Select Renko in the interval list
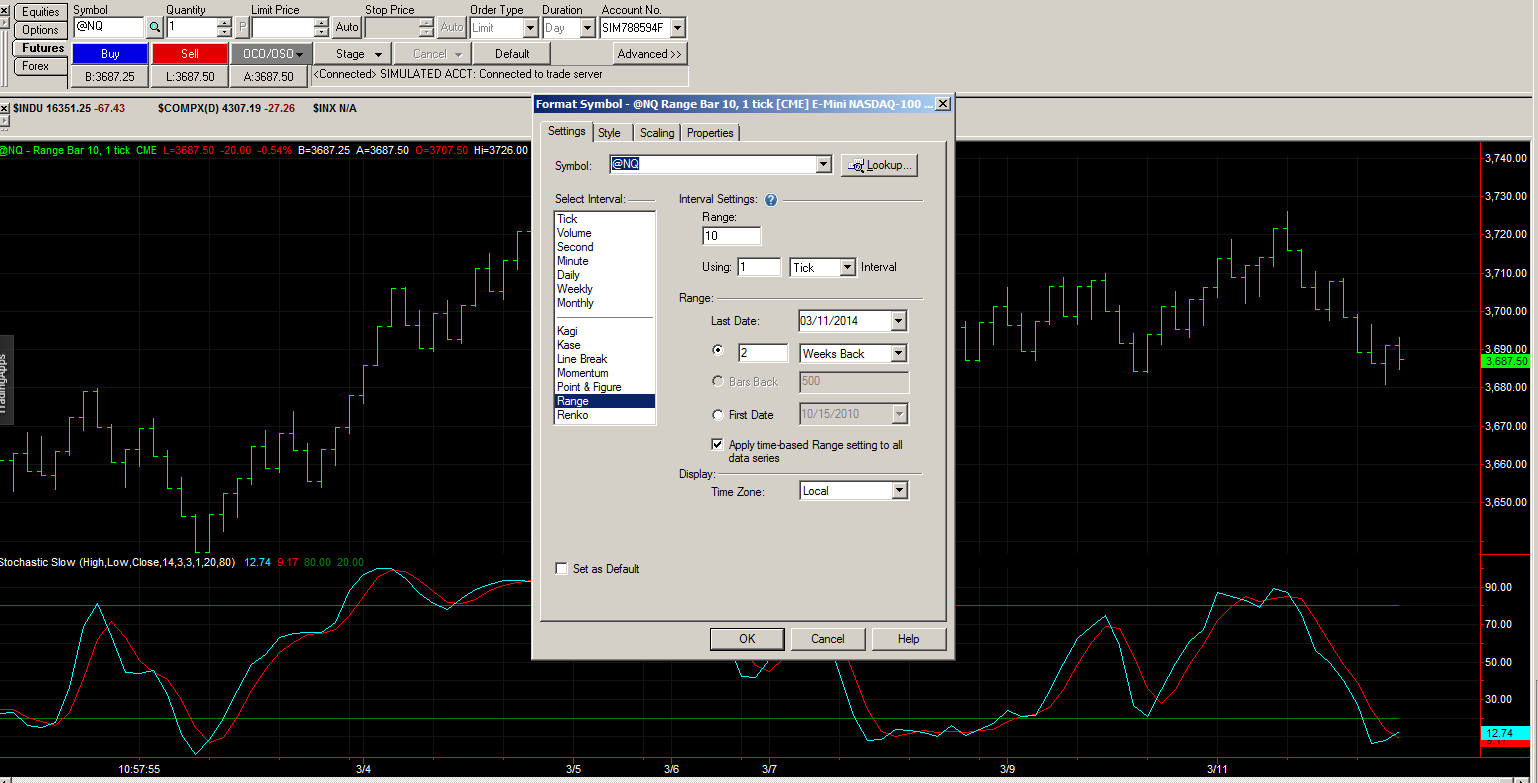 573,415
